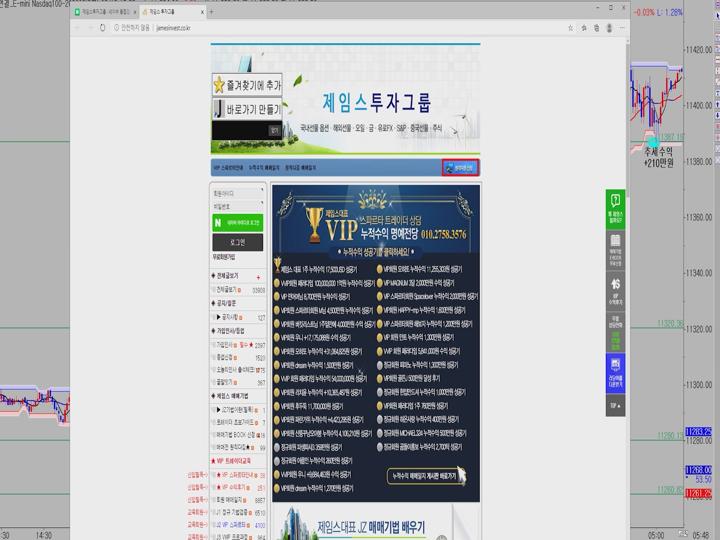Click the dollar-sign VIP floating sidebar icon
The height and width of the screenshot is (540, 720).
[x=615, y=292]
